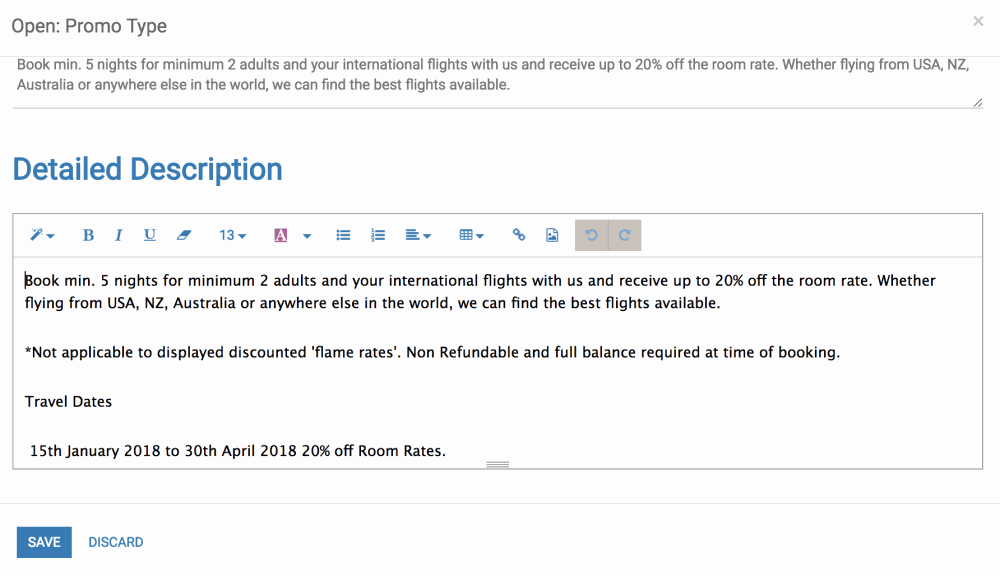The image size is (1000, 576).
Task: Open the paragraph alignment dropdown
Action: [418, 235]
